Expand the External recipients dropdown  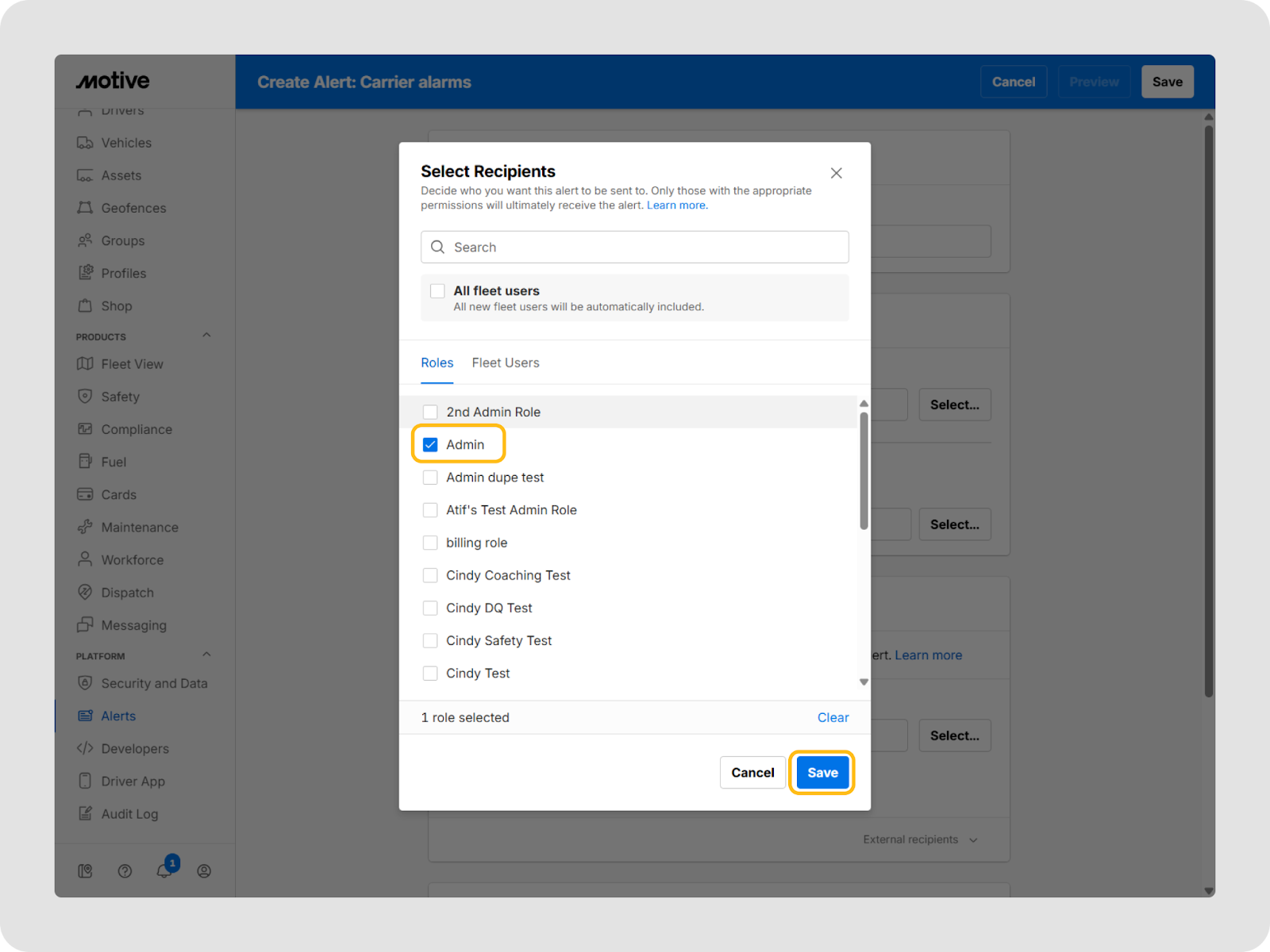coord(920,839)
